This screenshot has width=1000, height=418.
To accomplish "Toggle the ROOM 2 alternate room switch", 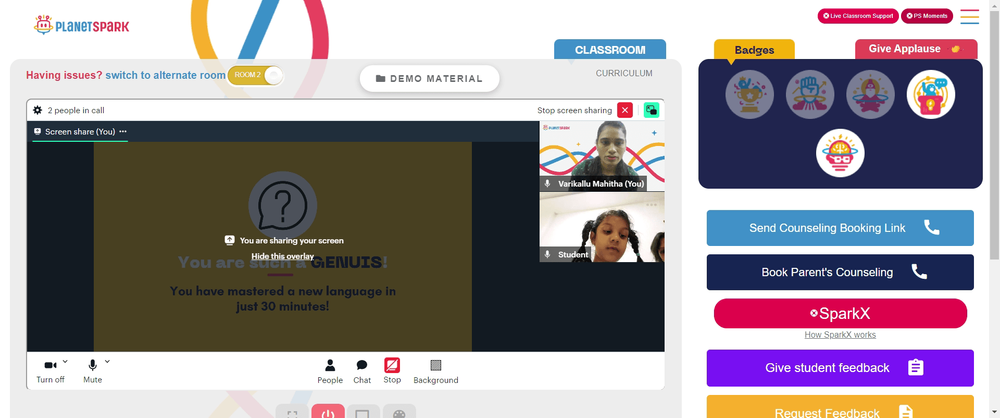I will coord(255,75).
